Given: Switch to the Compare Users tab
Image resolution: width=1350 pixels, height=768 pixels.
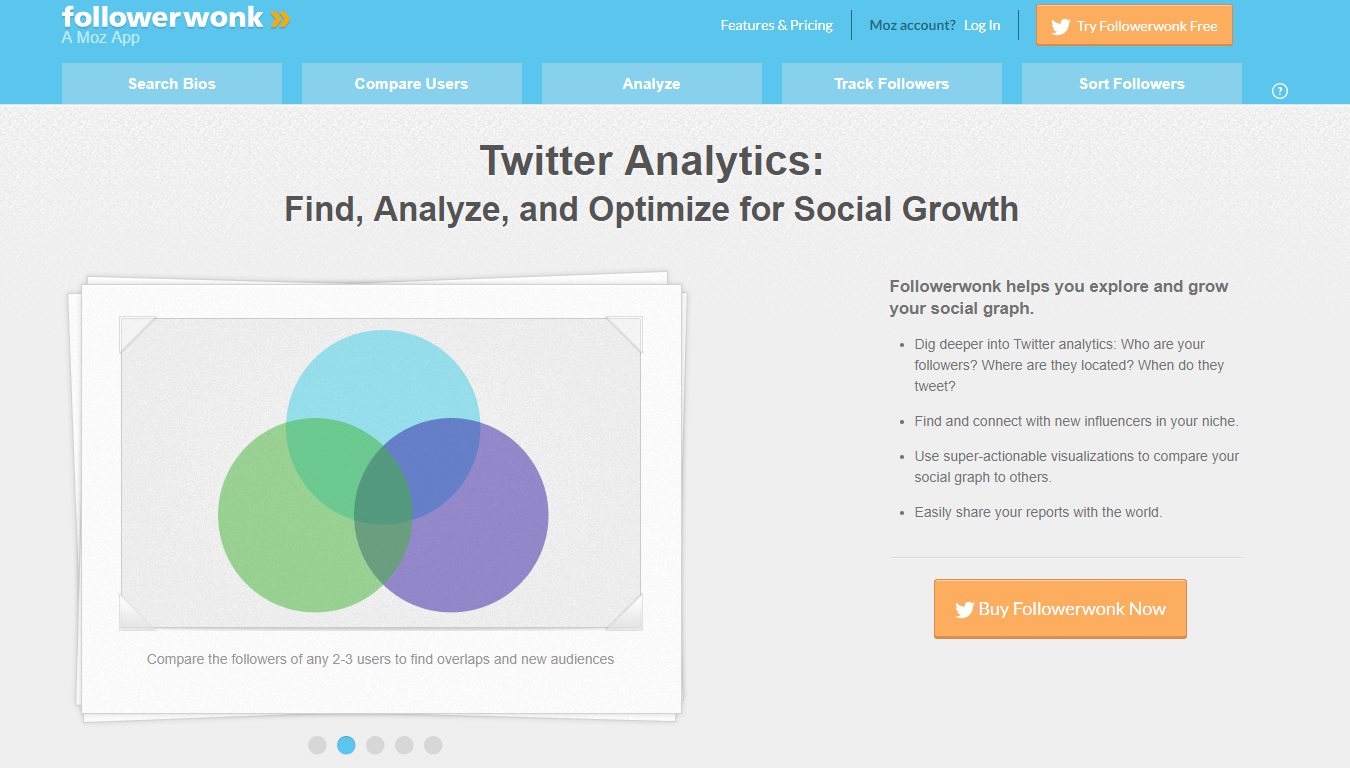Looking at the screenshot, I should click(x=411, y=83).
